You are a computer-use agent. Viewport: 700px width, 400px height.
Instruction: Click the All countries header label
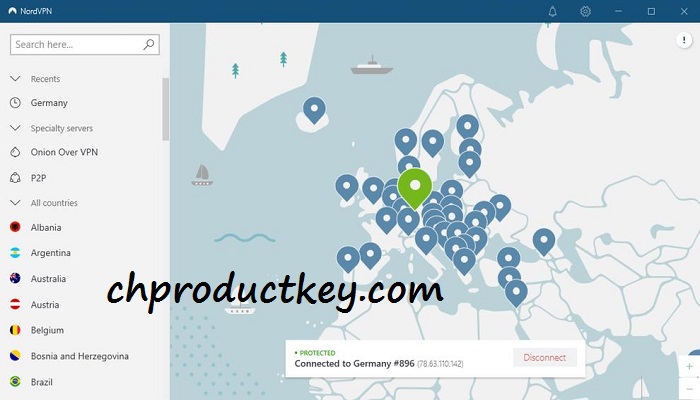(x=54, y=203)
